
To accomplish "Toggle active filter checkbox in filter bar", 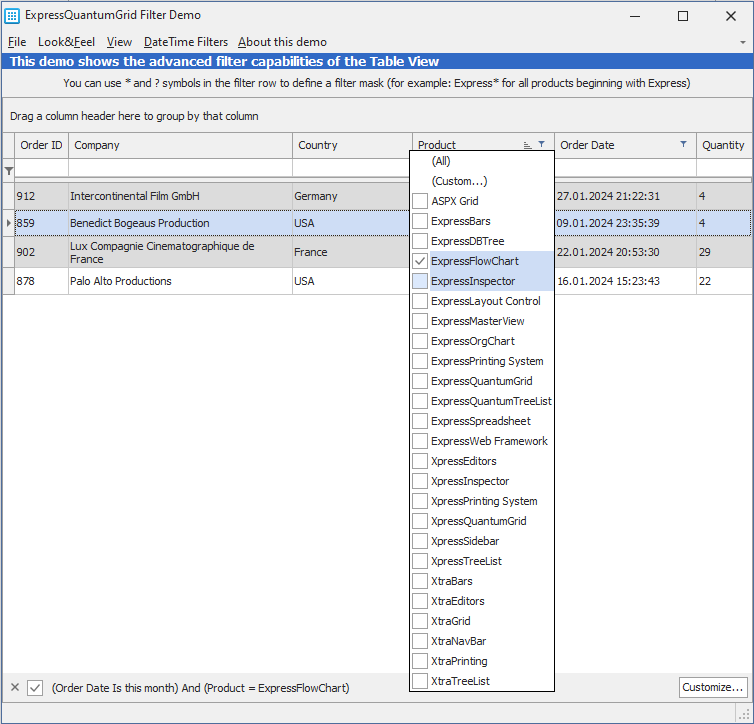I will point(35,688).
